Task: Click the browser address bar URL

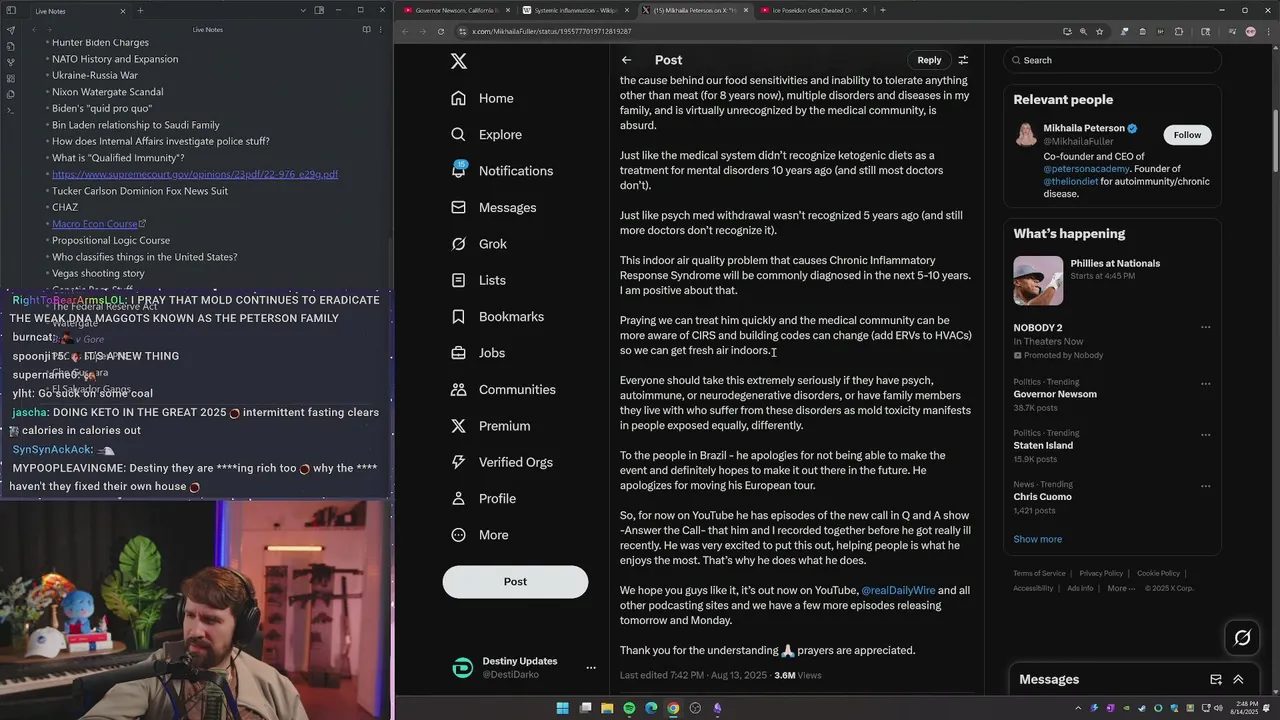Action: (551, 32)
